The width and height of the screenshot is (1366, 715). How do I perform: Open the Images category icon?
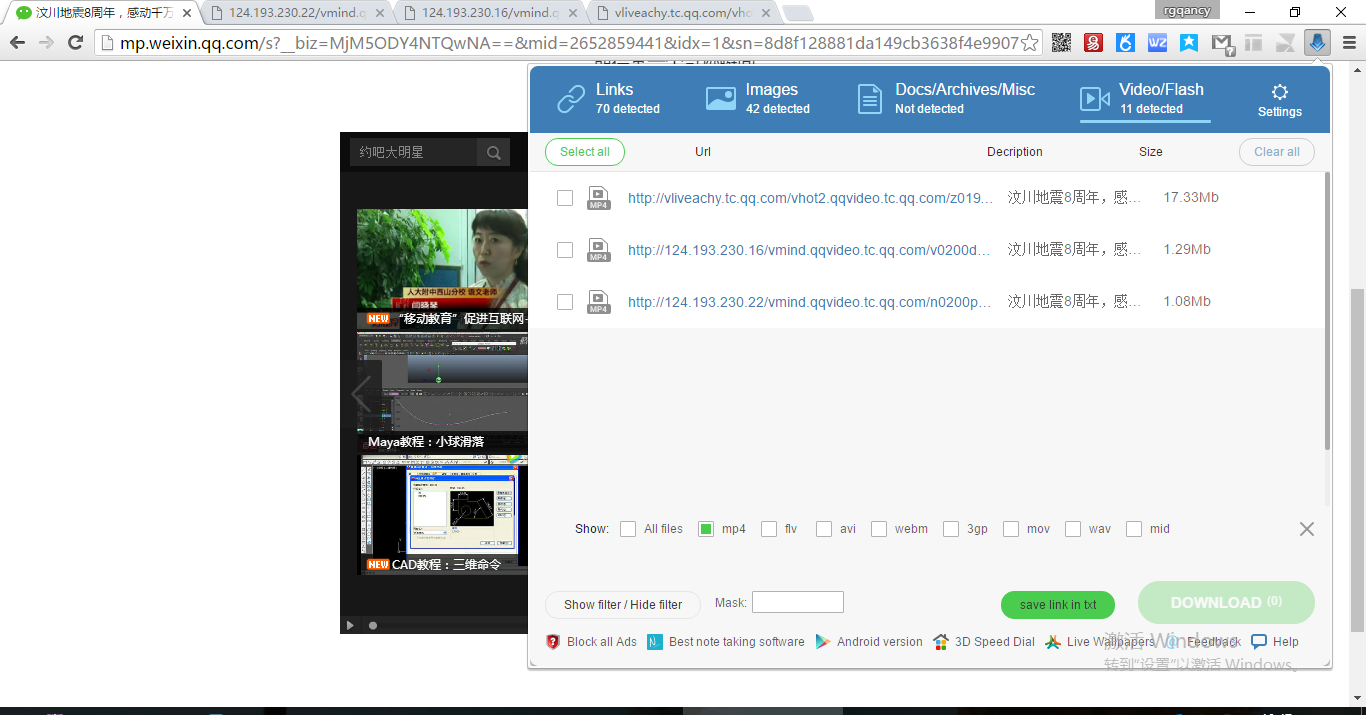pos(721,99)
